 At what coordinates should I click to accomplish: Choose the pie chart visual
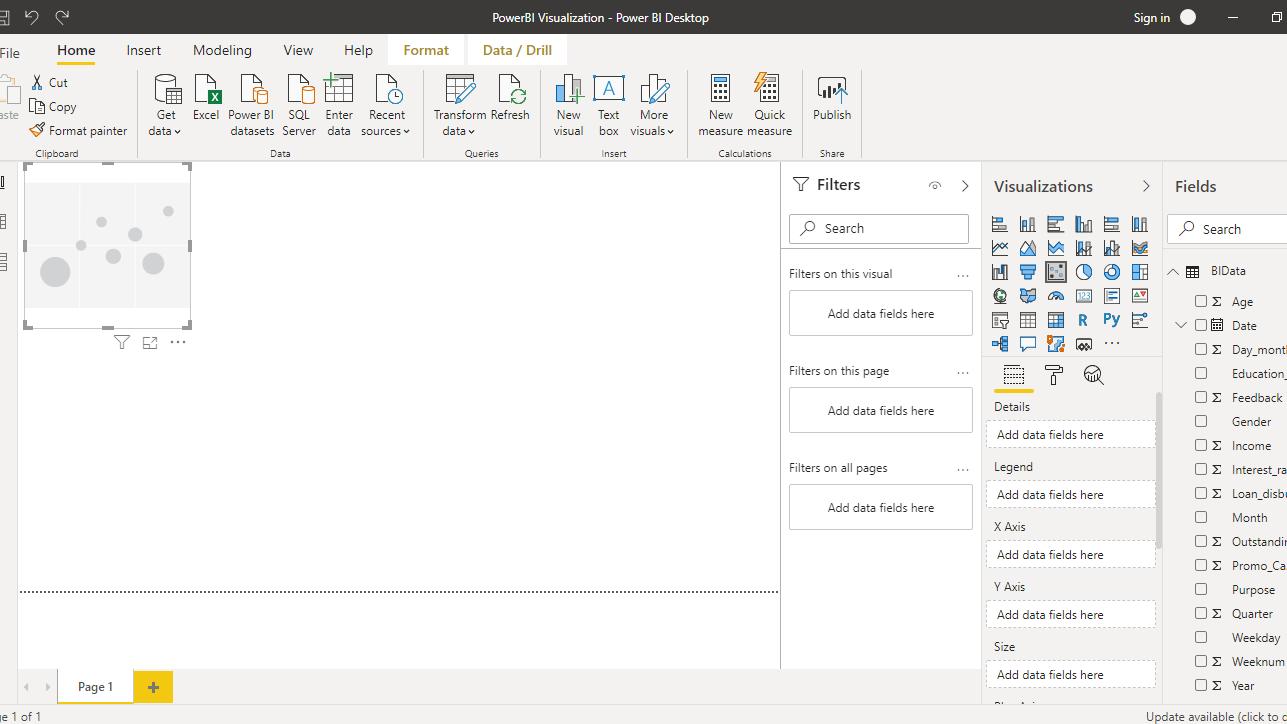tap(1084, 272)
